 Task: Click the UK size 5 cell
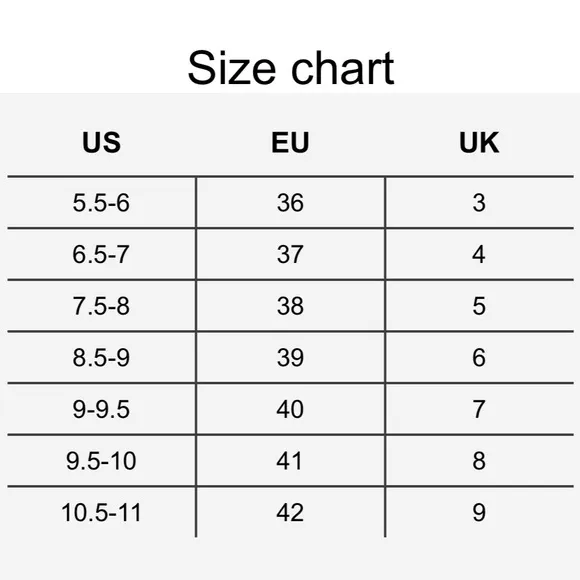(x=479, y=306)
